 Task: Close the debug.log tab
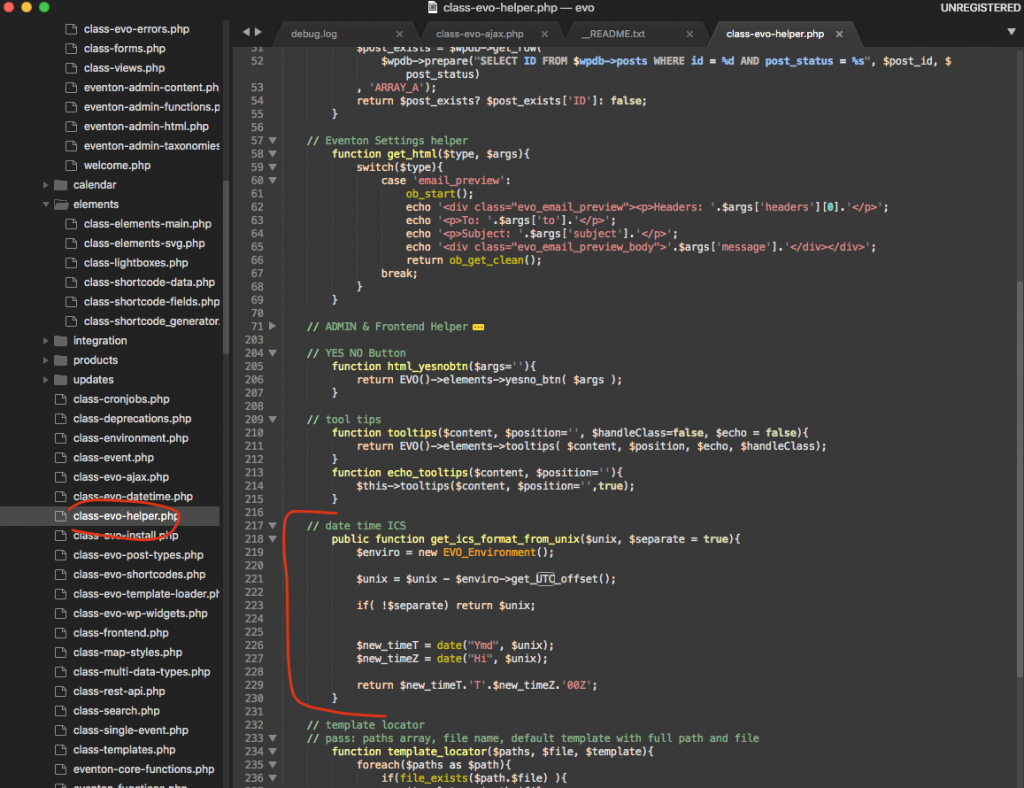399,34
